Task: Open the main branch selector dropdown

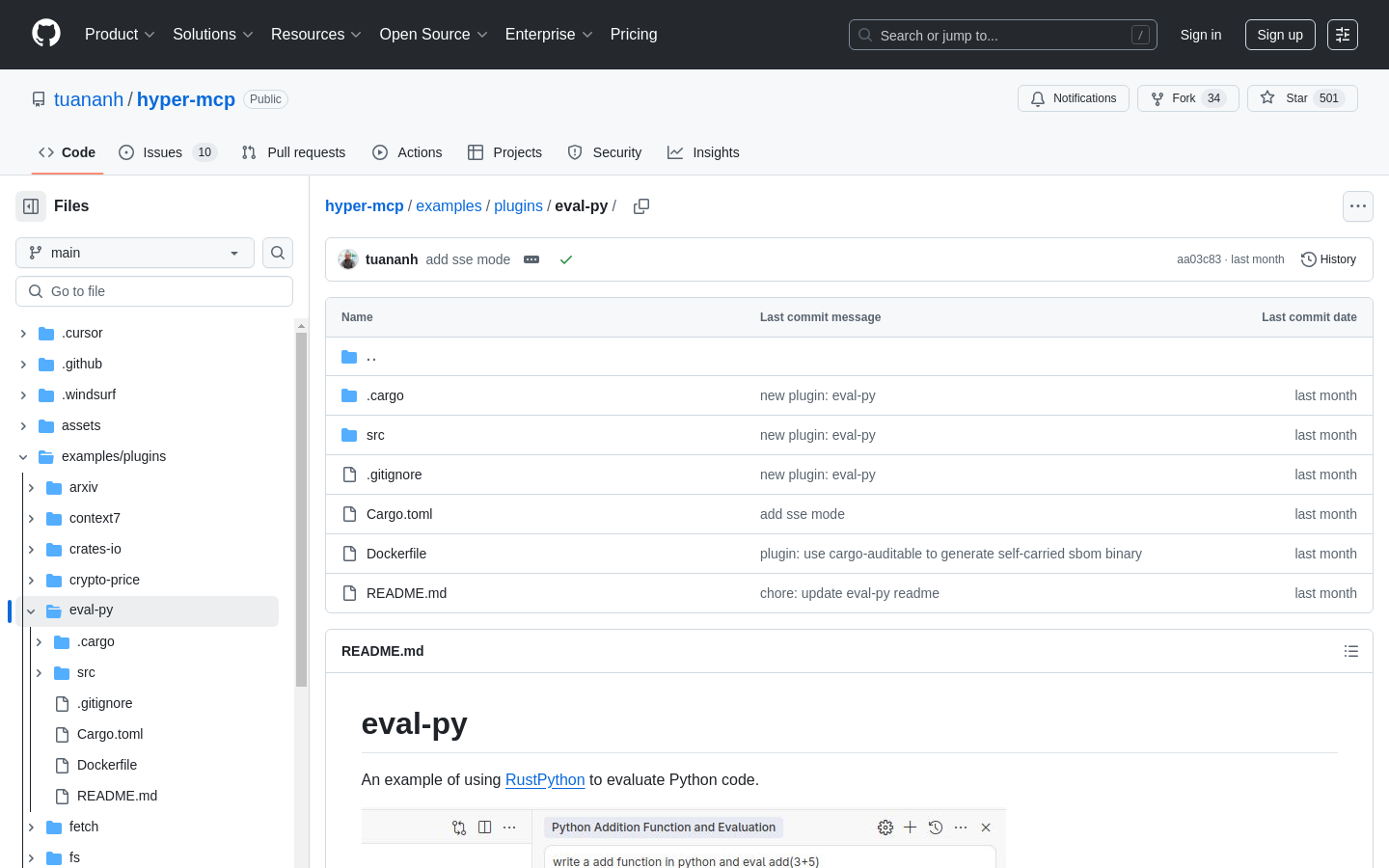Action: [135, 253]
